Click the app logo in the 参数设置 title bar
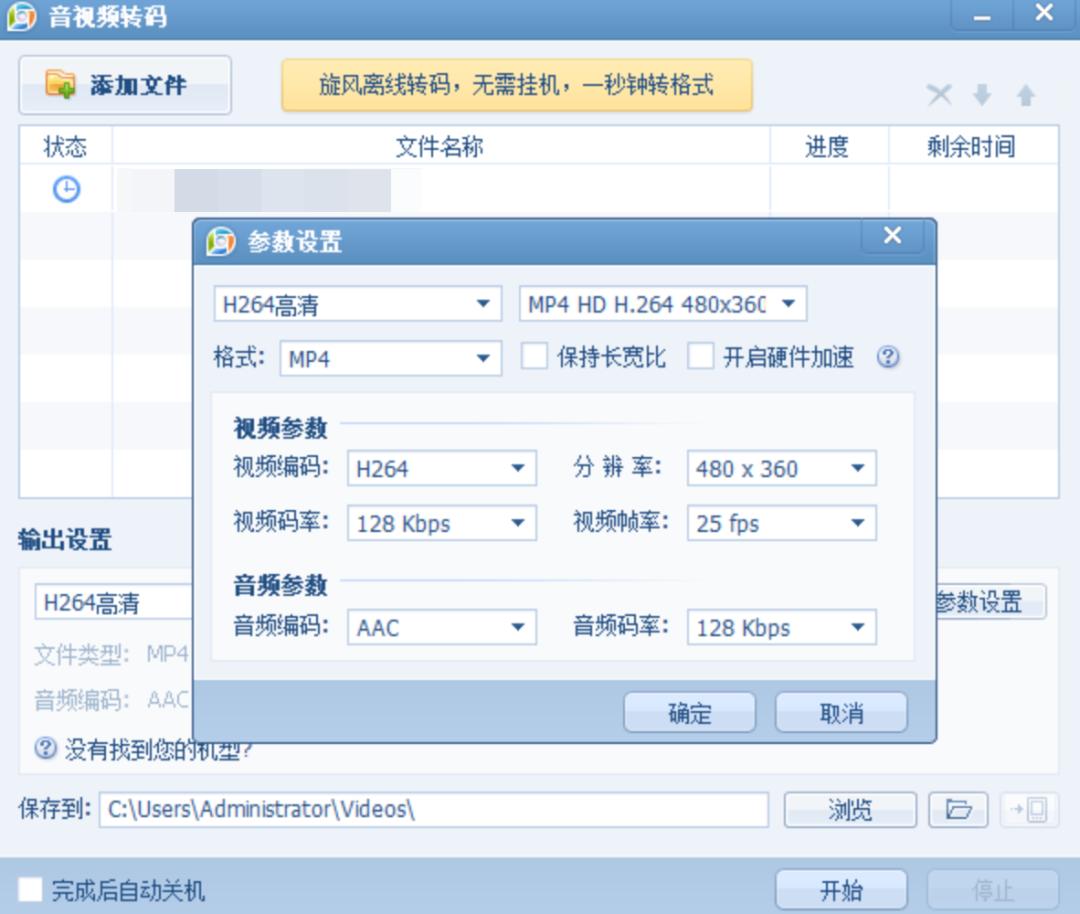This screenshot has width=1080, height=914. click(219, 237)
